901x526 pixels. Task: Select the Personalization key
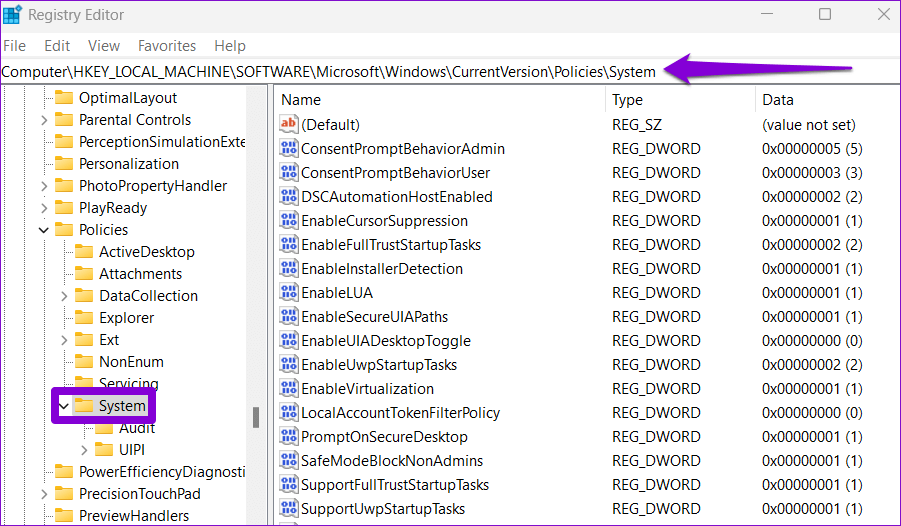tap(129, 164)
